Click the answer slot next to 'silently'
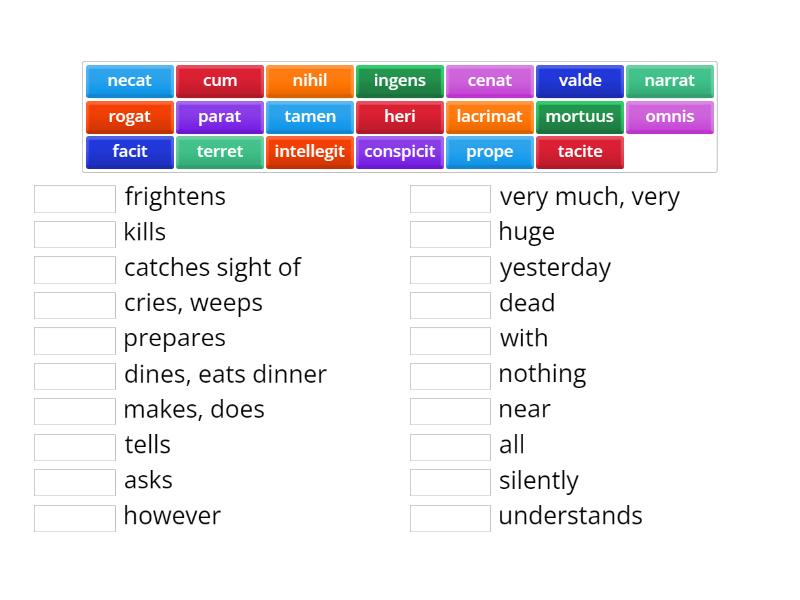 (x=450, y=482)
